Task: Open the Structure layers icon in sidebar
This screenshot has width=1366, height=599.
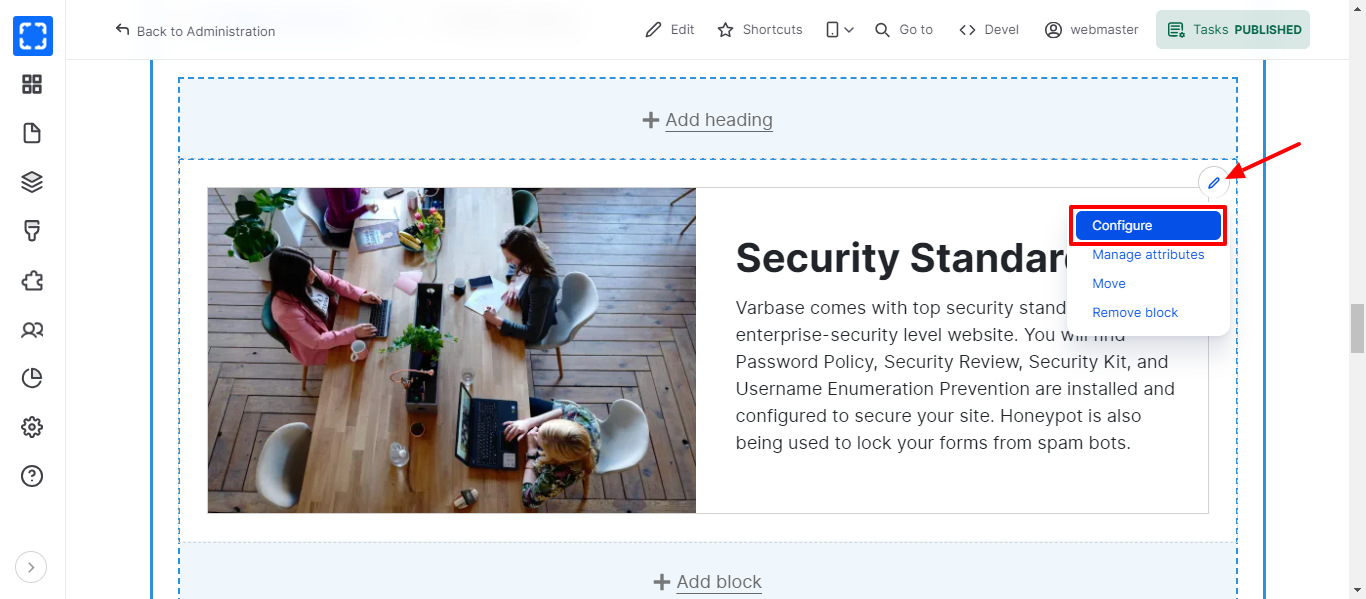Action: [32, 182]
